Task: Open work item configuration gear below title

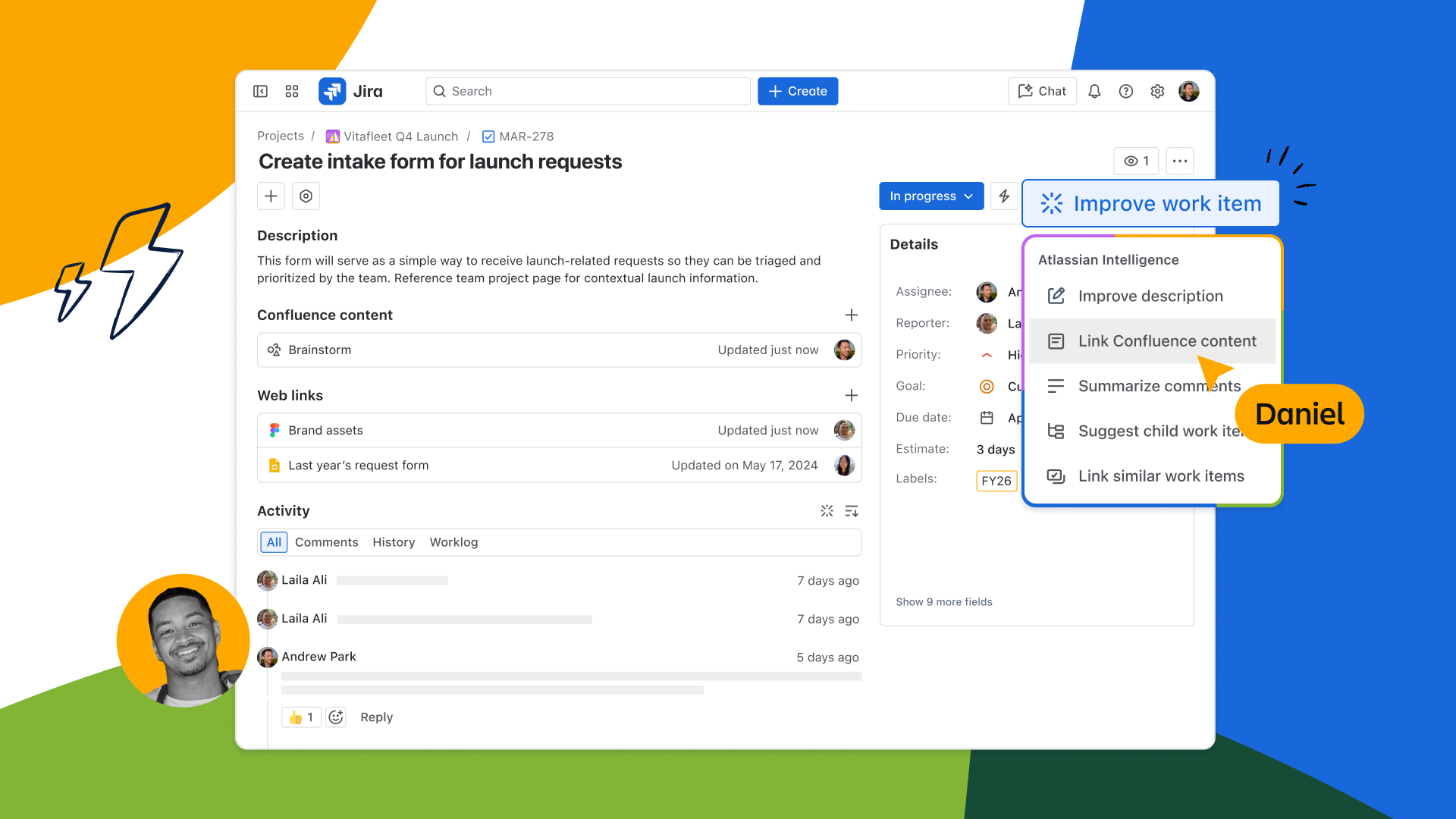Action: tap(306, 196)
